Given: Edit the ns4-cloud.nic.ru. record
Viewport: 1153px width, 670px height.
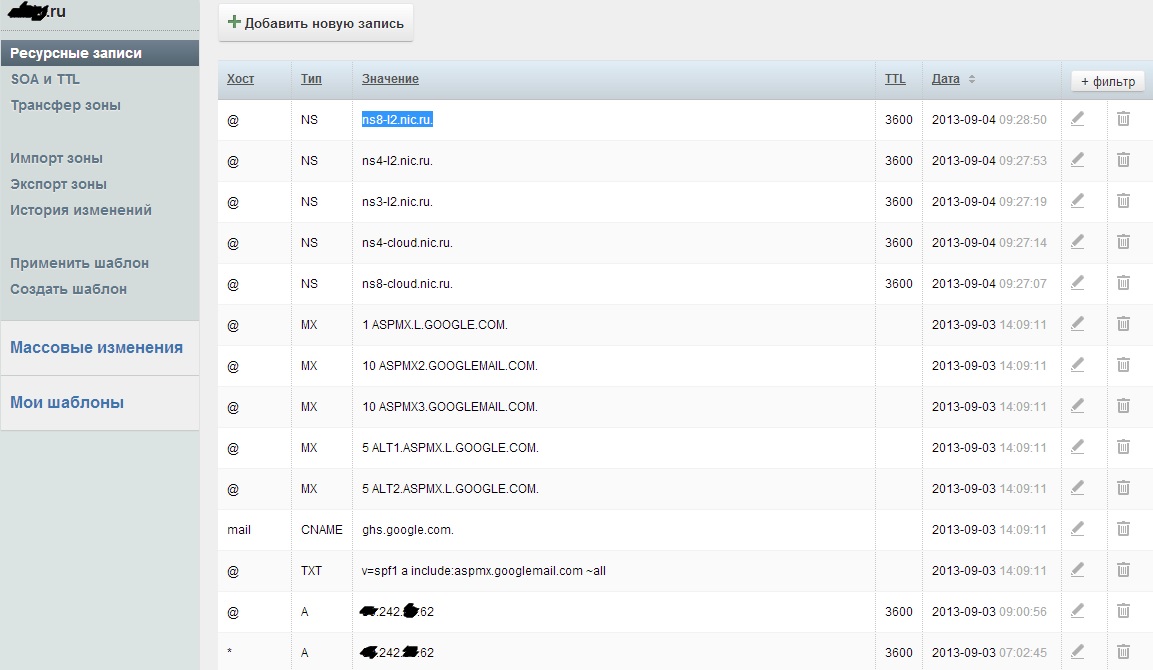Looking at the screenshot, I should 1077,242.
